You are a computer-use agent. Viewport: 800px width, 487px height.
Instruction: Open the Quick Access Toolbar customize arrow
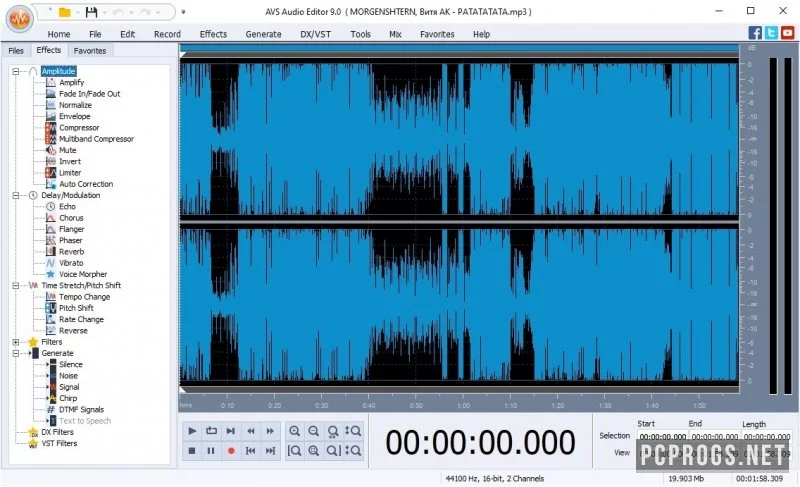click(183, 12)
